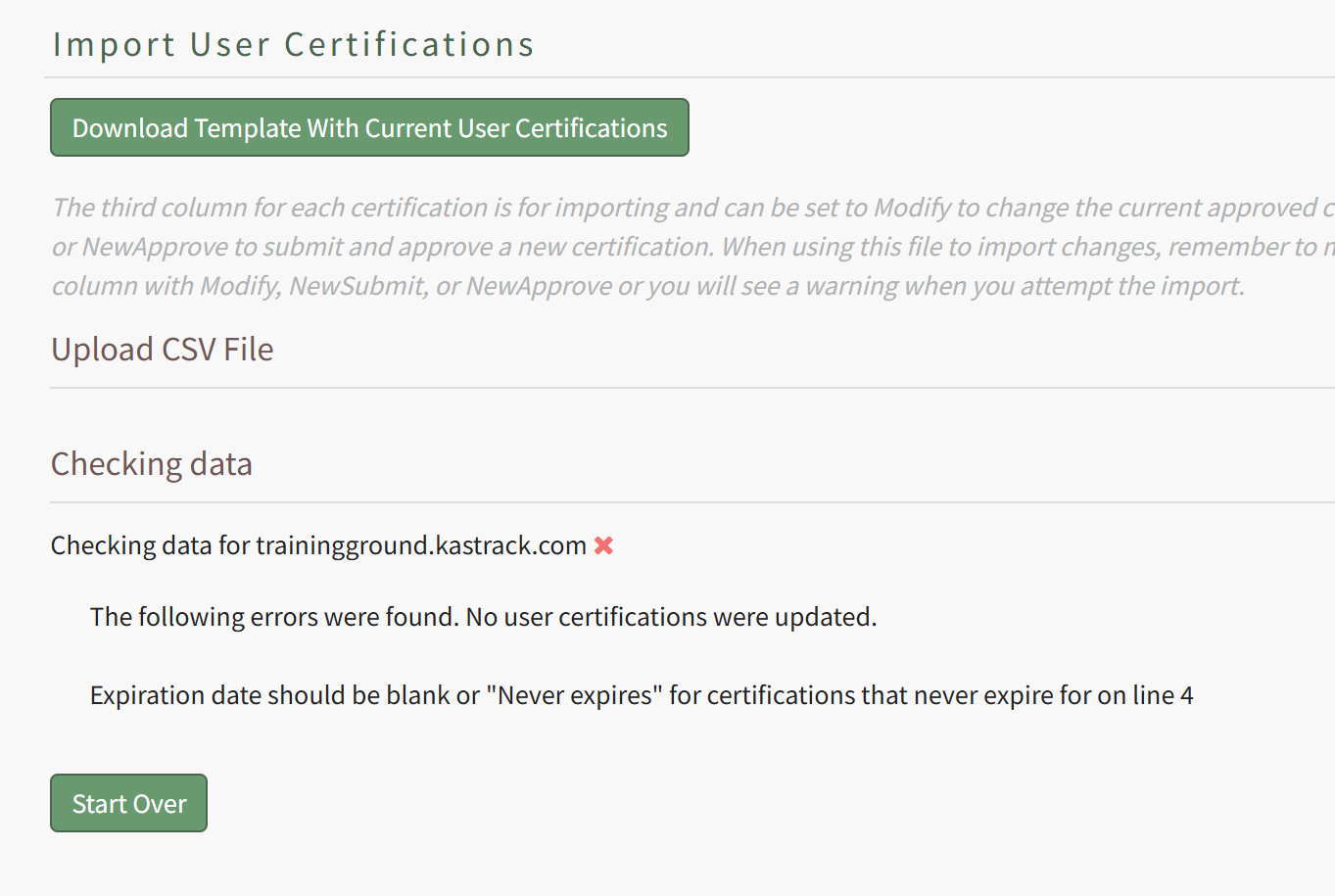
Task: Click "The following errors were found" sentence
Action: [x=273, y=617]
